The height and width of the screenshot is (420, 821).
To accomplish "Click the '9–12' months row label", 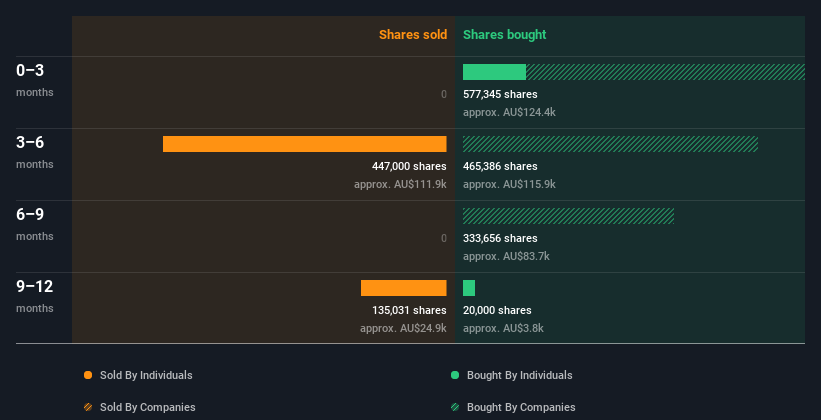I will 35,286.
